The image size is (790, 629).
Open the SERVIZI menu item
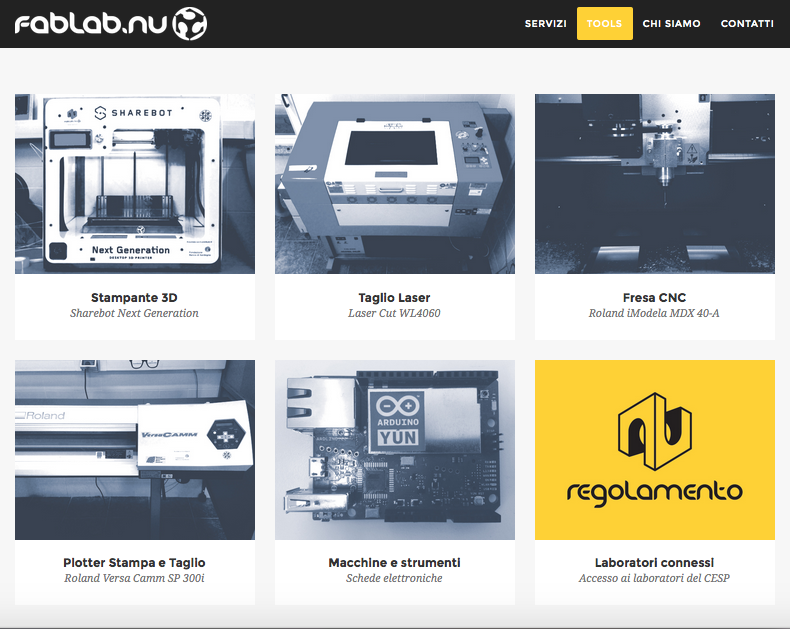click(x=546, y=24)
